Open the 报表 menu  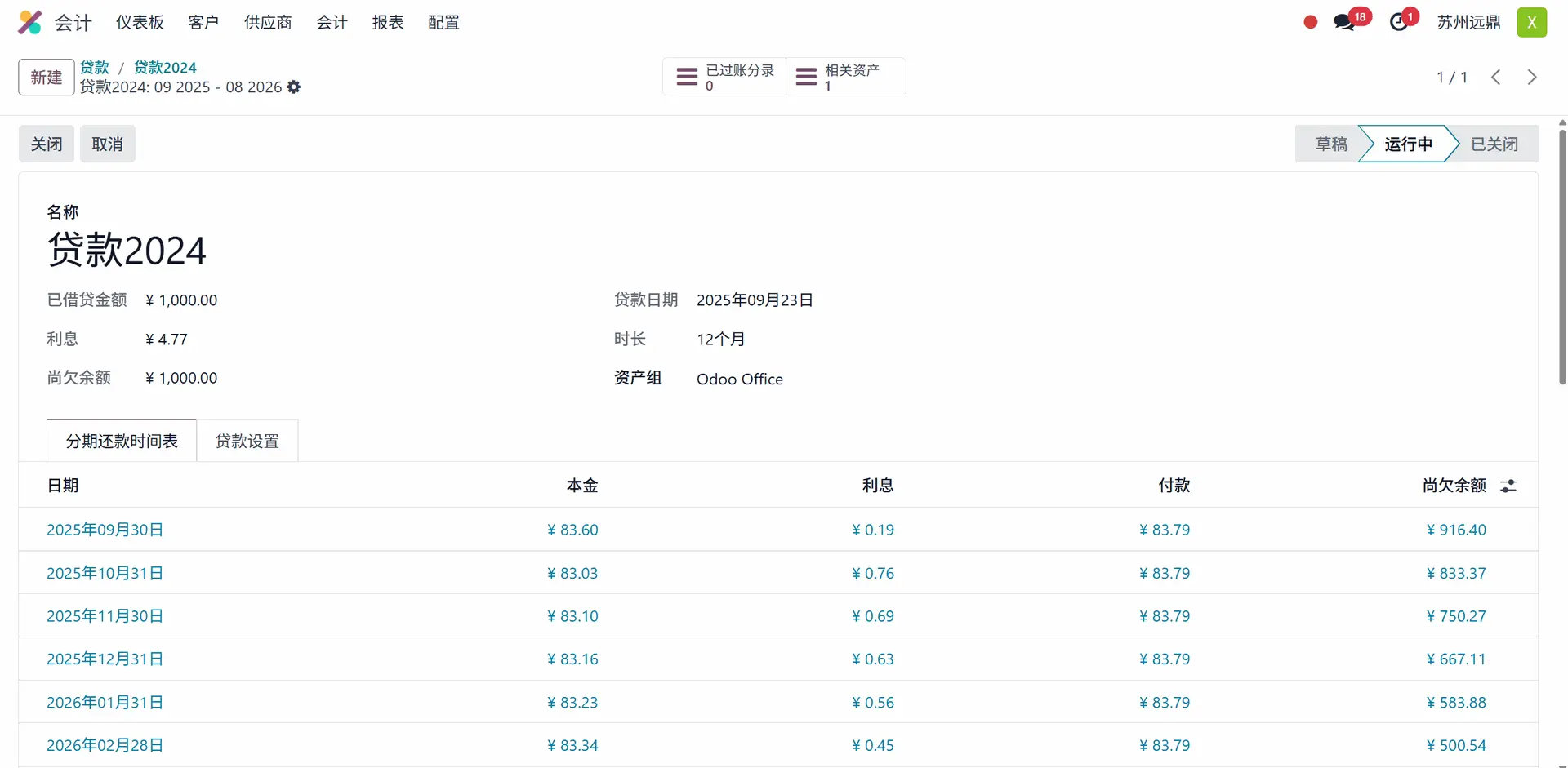[x=388, y=22]
